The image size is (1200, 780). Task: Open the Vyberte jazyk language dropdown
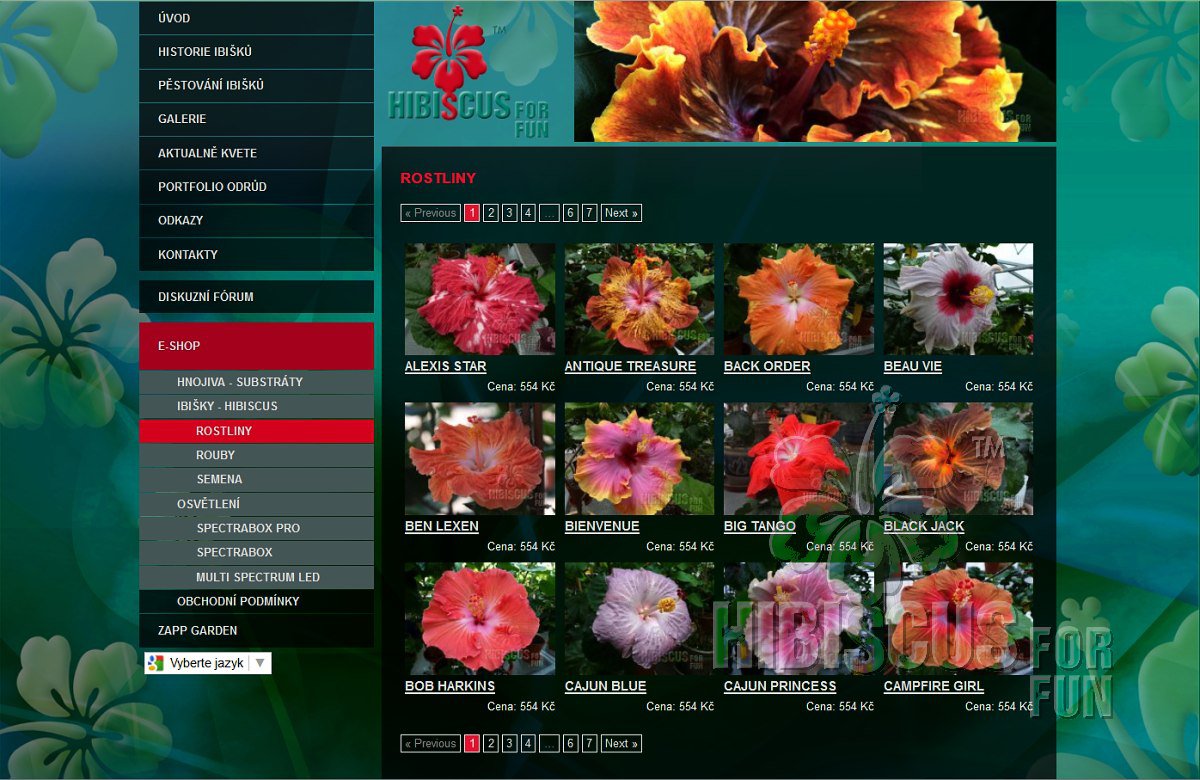point(208,663)
